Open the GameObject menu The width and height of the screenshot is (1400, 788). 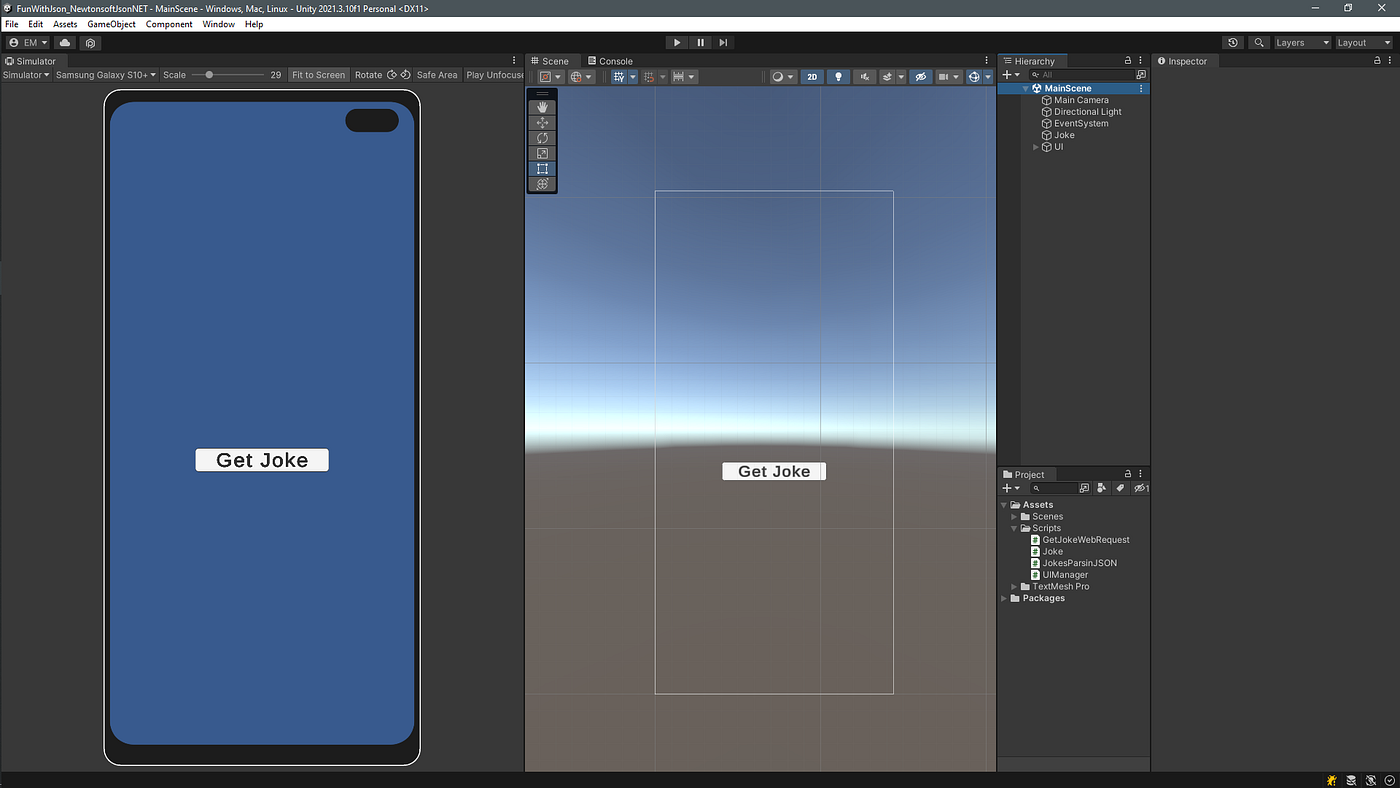click(x=111, y=23)
